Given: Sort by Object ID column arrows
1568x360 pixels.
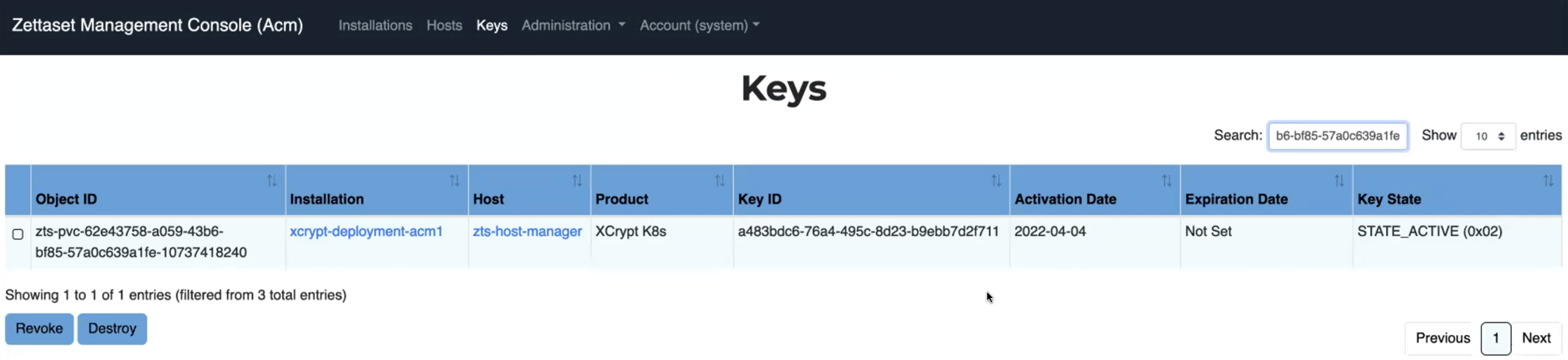Looking at the screenshot, I should pyautogui.click(x=271, y=181).
